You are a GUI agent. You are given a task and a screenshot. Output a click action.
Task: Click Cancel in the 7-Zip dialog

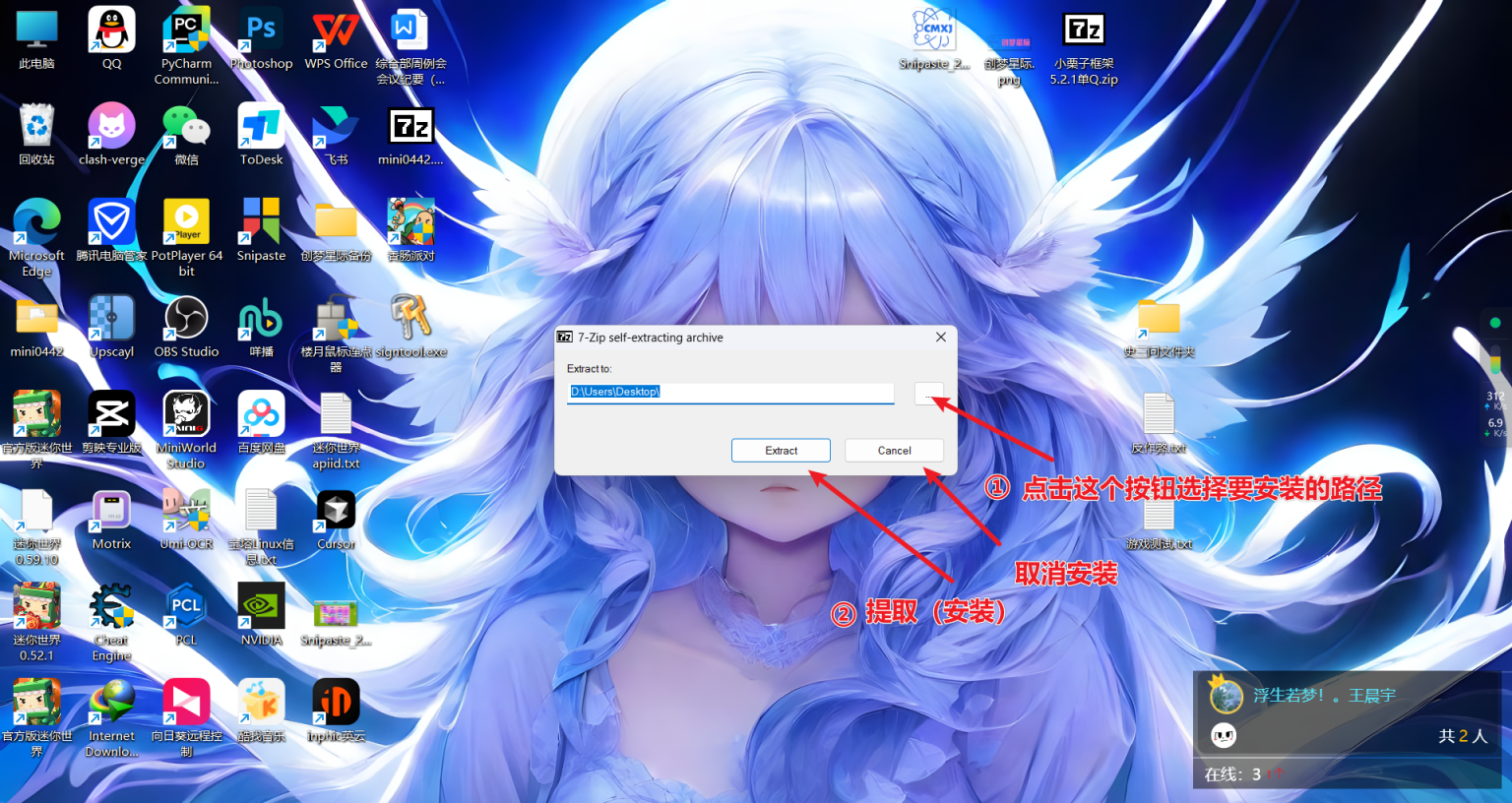pyautogui.click(x=894, y=450)
